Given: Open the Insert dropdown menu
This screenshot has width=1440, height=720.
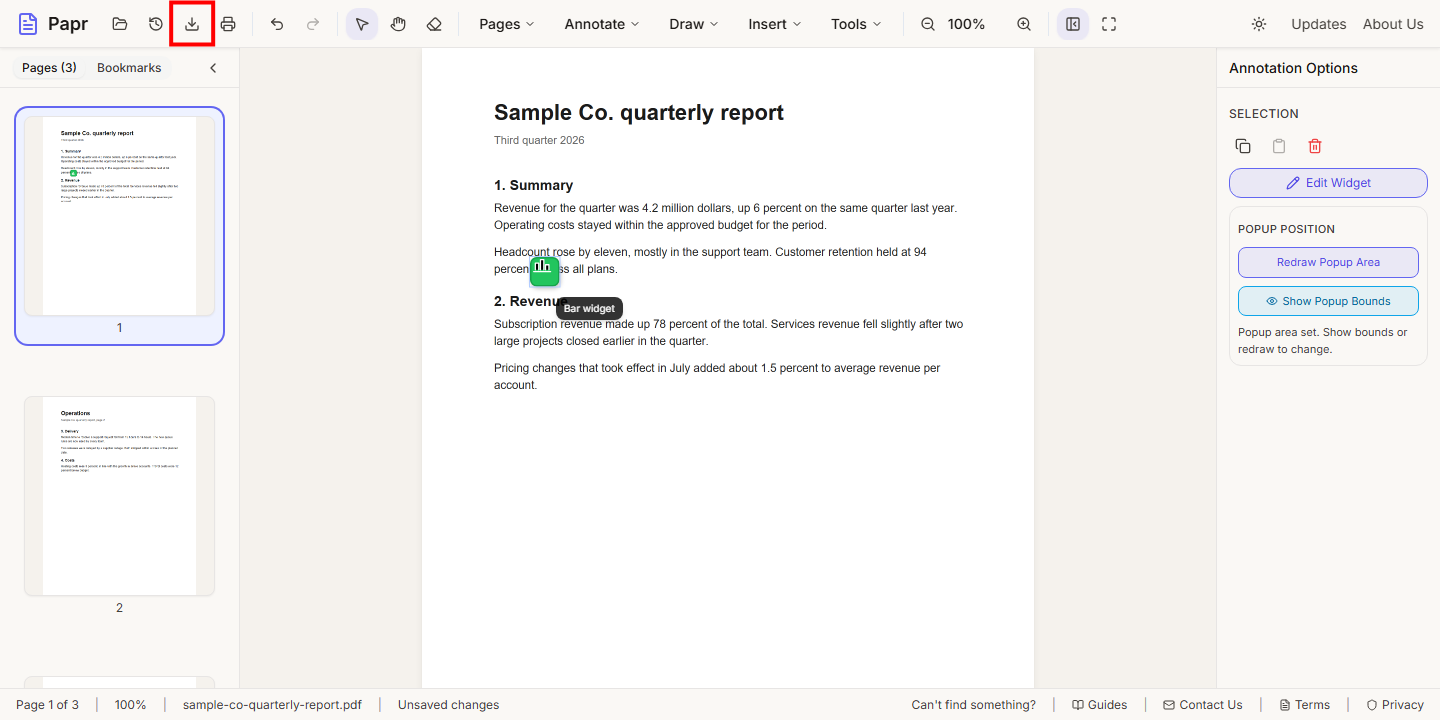Looking at the screenshot, I should 775,24.
